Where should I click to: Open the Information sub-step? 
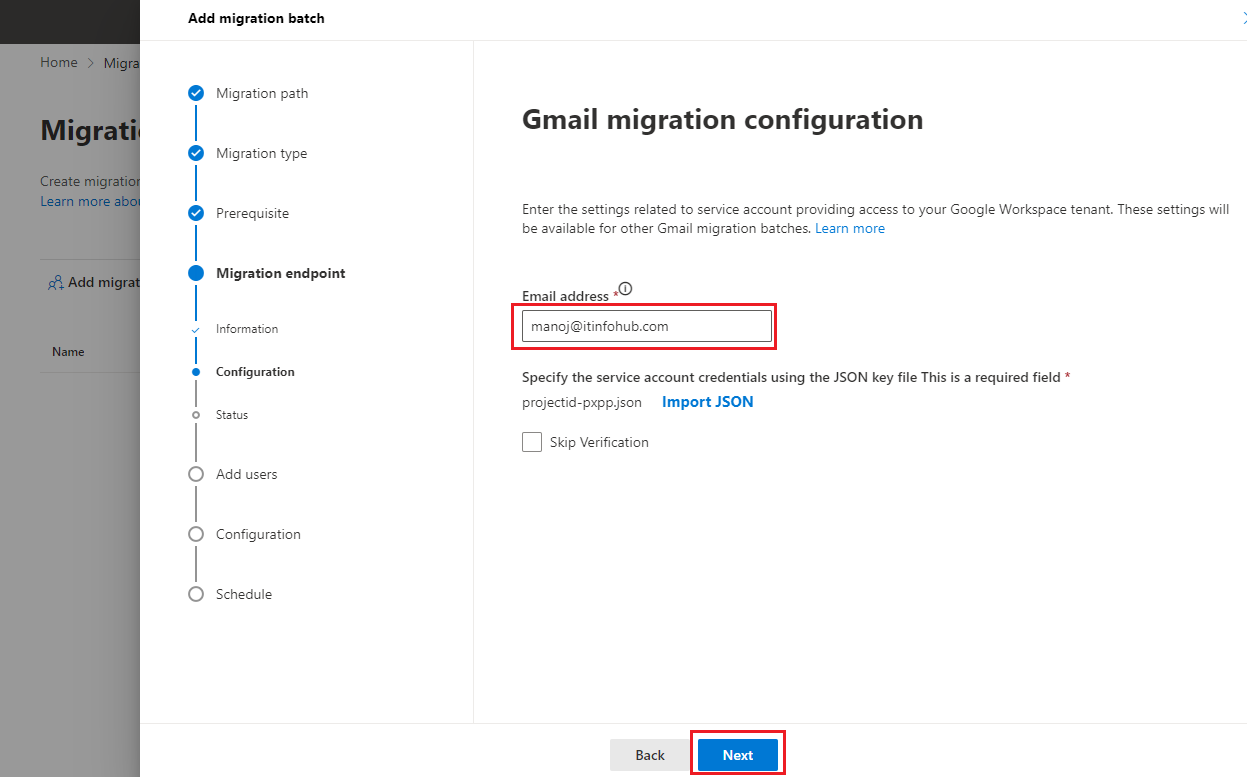247,329
